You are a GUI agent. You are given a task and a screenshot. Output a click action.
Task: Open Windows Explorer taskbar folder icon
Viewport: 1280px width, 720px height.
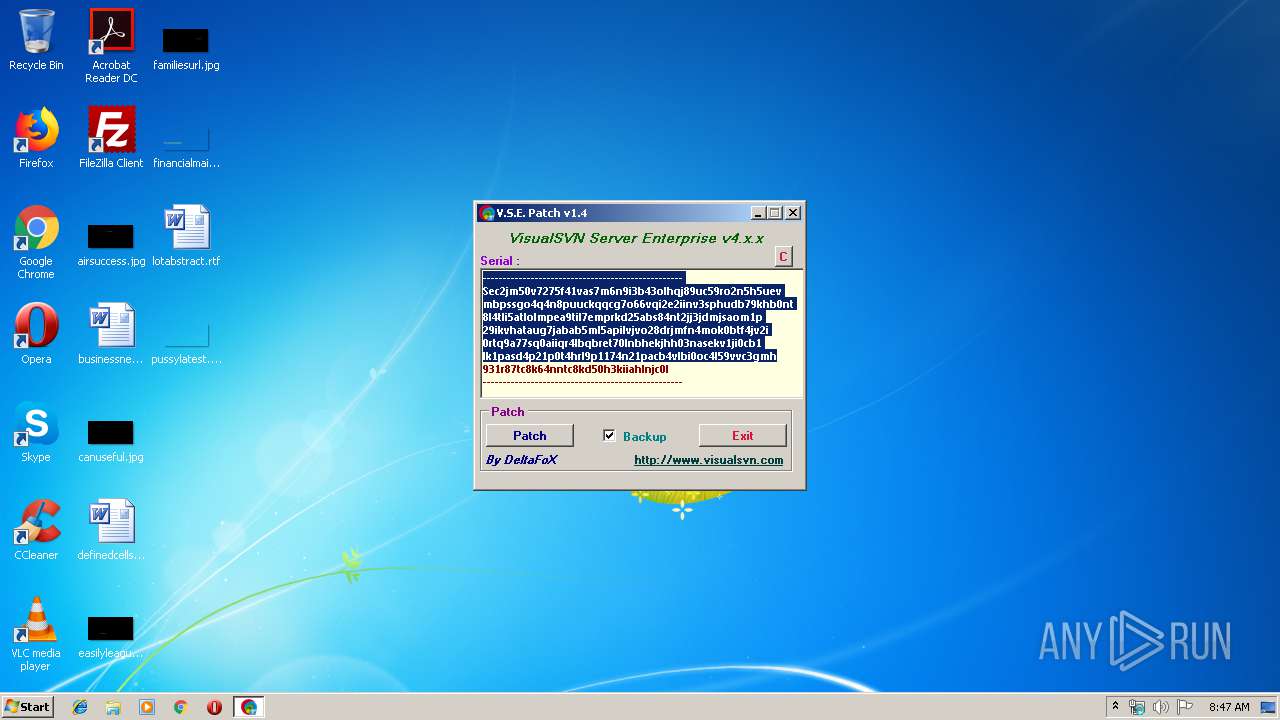pyautogui.click(x=113, y=707)
